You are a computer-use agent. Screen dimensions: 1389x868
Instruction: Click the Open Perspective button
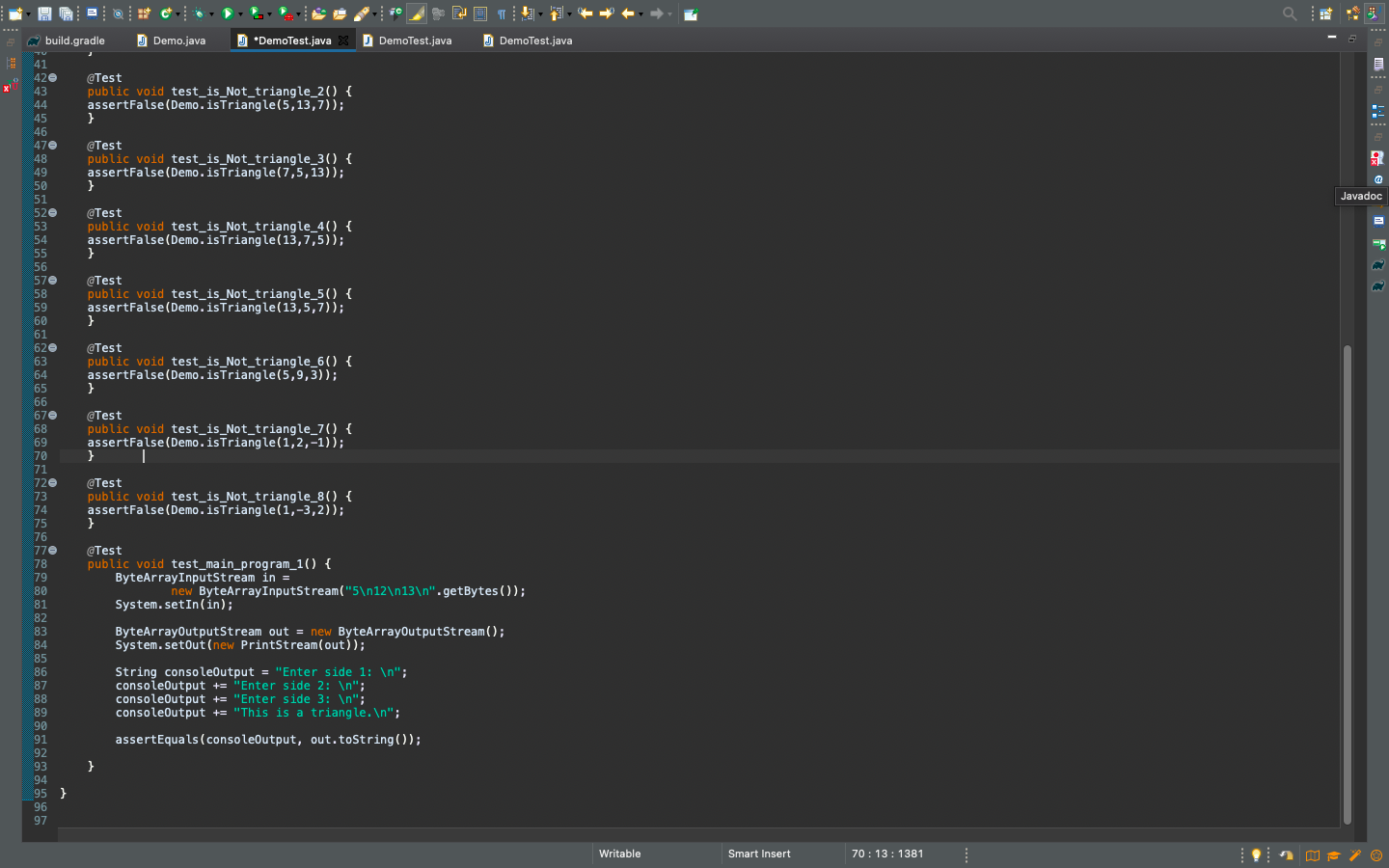1326,14
